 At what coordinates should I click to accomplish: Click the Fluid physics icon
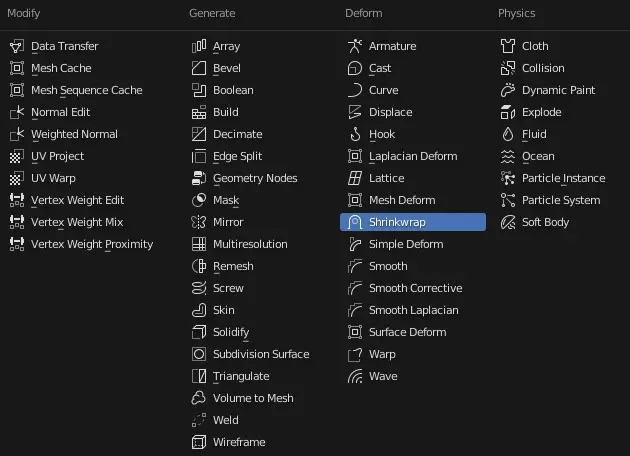pos(508,134)
